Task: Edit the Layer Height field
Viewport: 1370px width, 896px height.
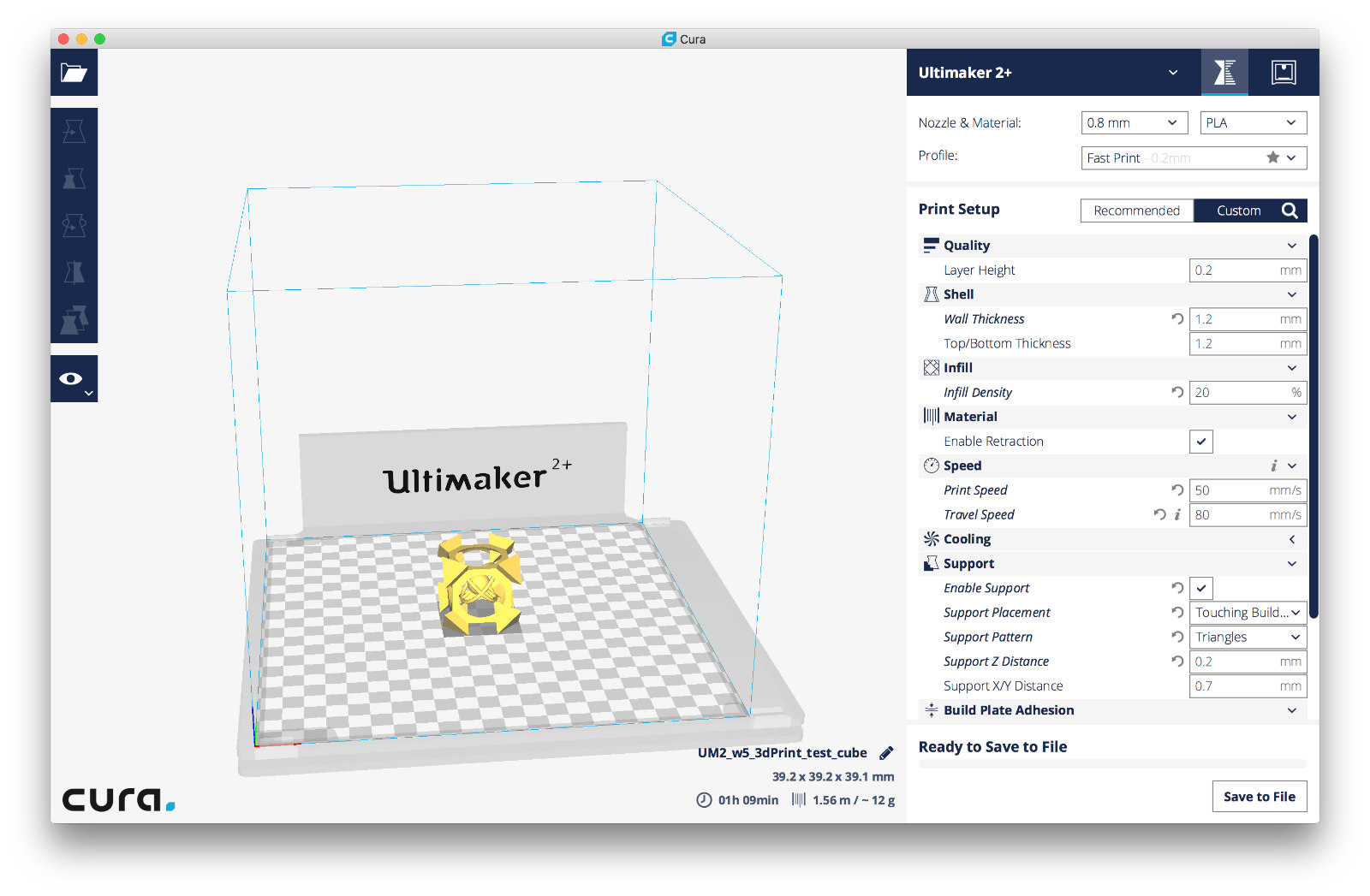Action: click(x=1248, y=270)
